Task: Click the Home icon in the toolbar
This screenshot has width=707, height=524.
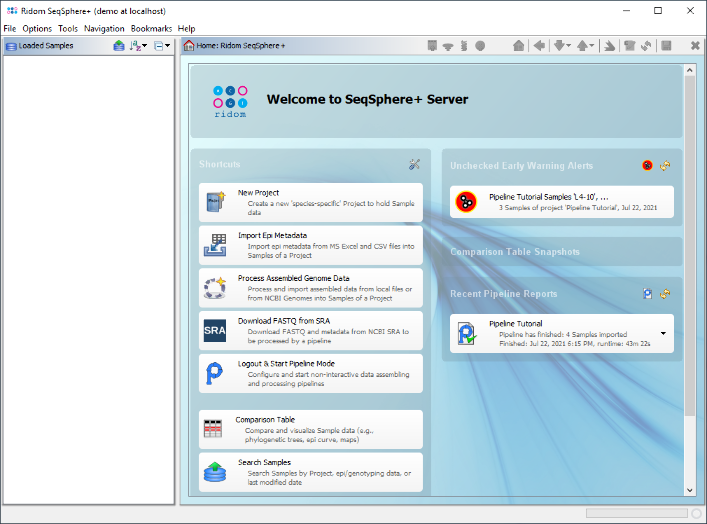Action: point(518,46)
